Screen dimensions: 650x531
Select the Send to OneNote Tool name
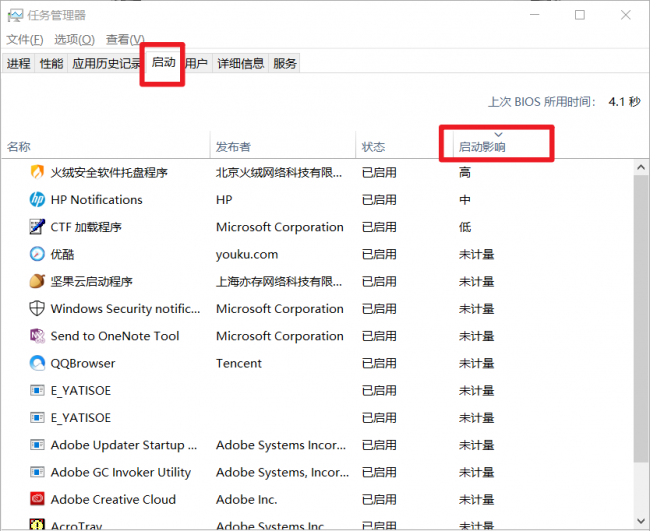coord(115,336)
